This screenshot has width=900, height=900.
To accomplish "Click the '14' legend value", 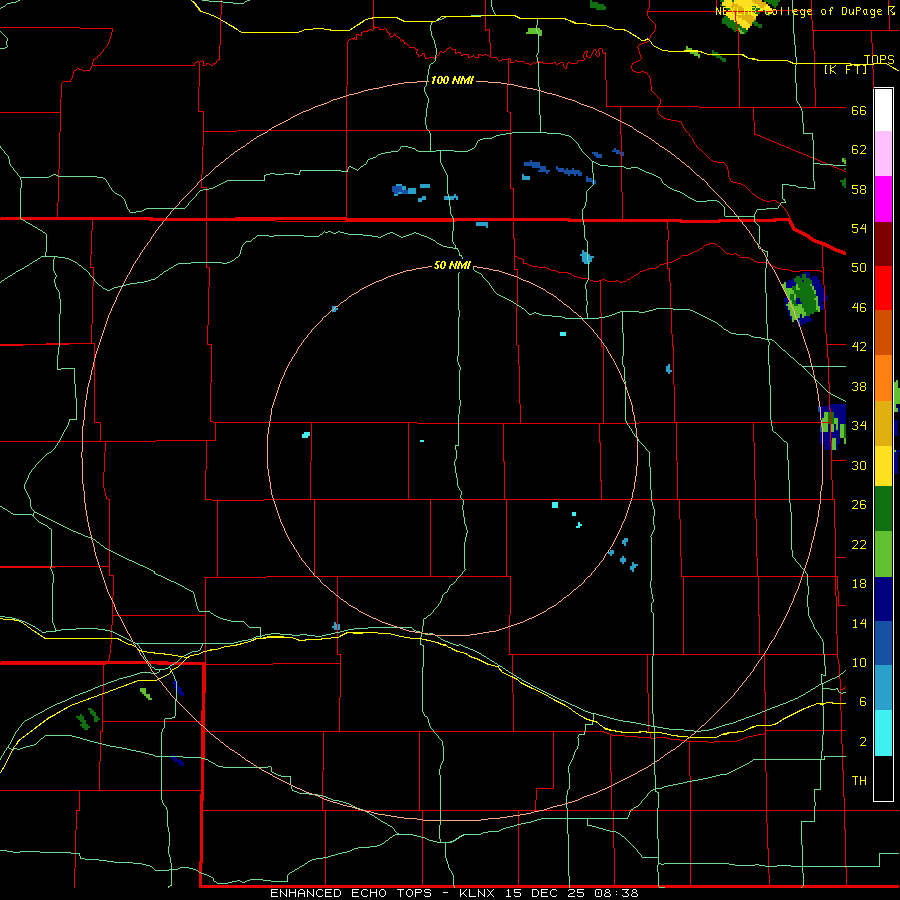I will coord(859,624).
